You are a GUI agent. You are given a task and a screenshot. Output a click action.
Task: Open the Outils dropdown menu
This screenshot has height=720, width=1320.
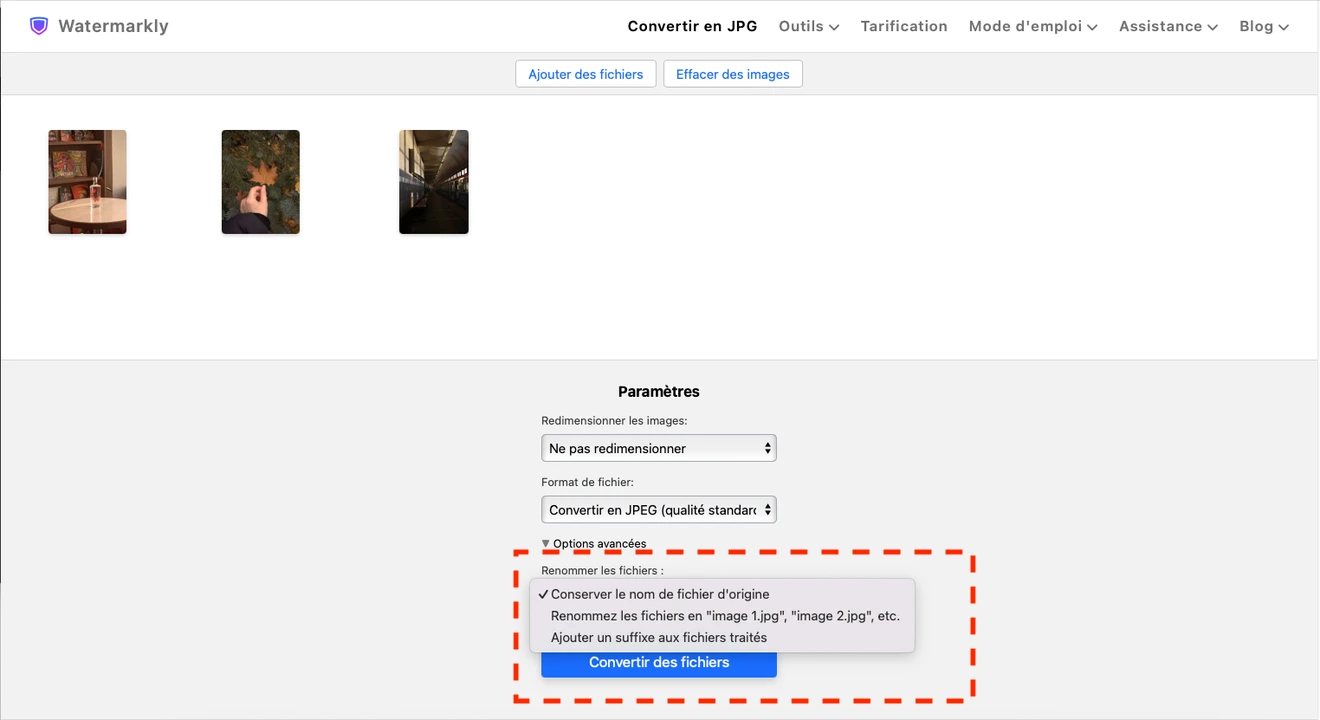tap(808, 26)
